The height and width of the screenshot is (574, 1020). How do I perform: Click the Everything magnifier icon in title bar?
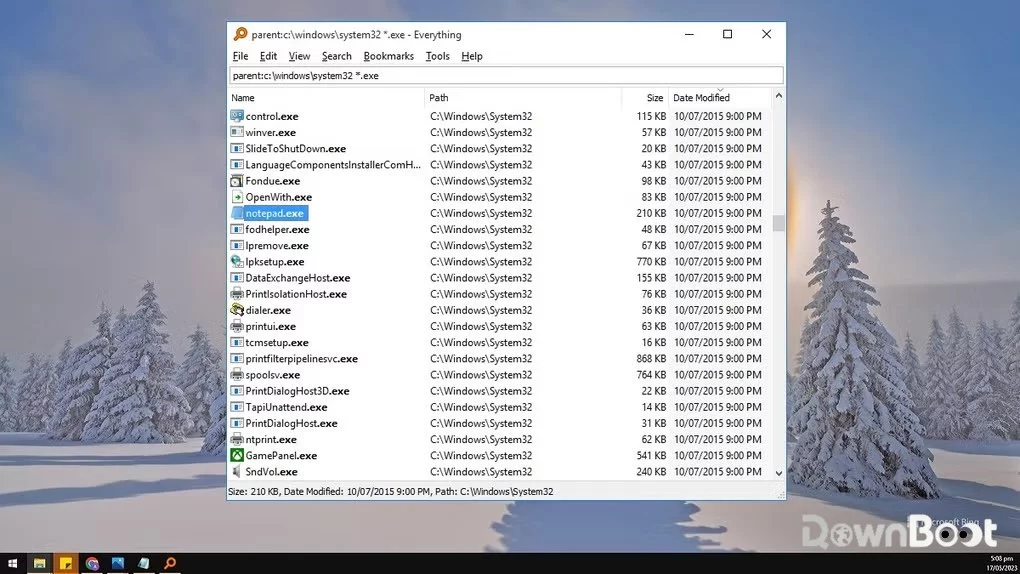coord(240,34)
